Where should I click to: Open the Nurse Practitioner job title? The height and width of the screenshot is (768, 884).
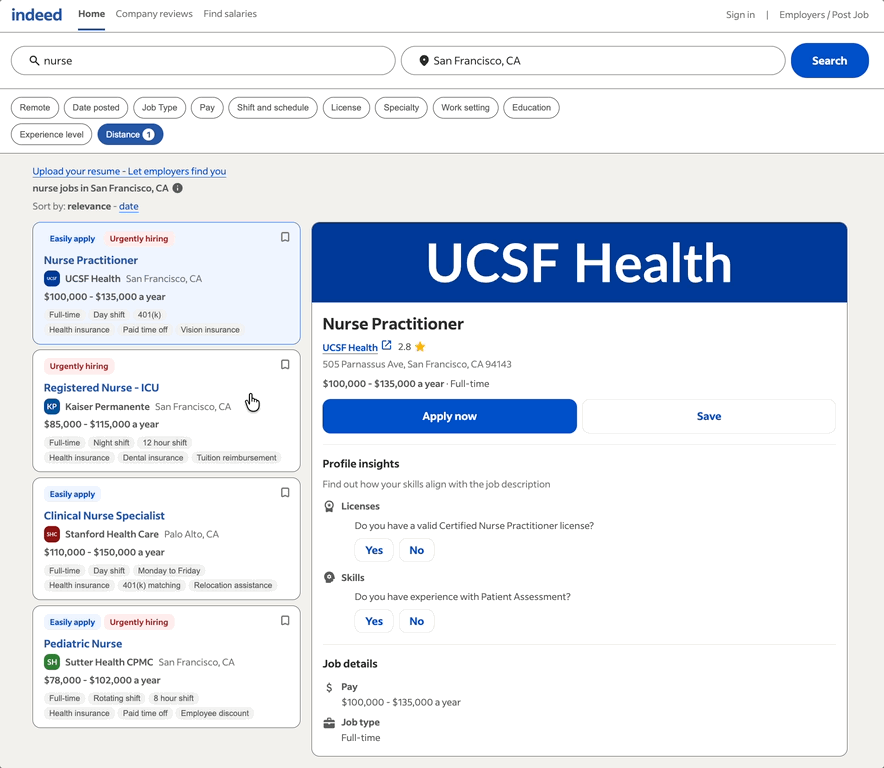pos(91,260)
